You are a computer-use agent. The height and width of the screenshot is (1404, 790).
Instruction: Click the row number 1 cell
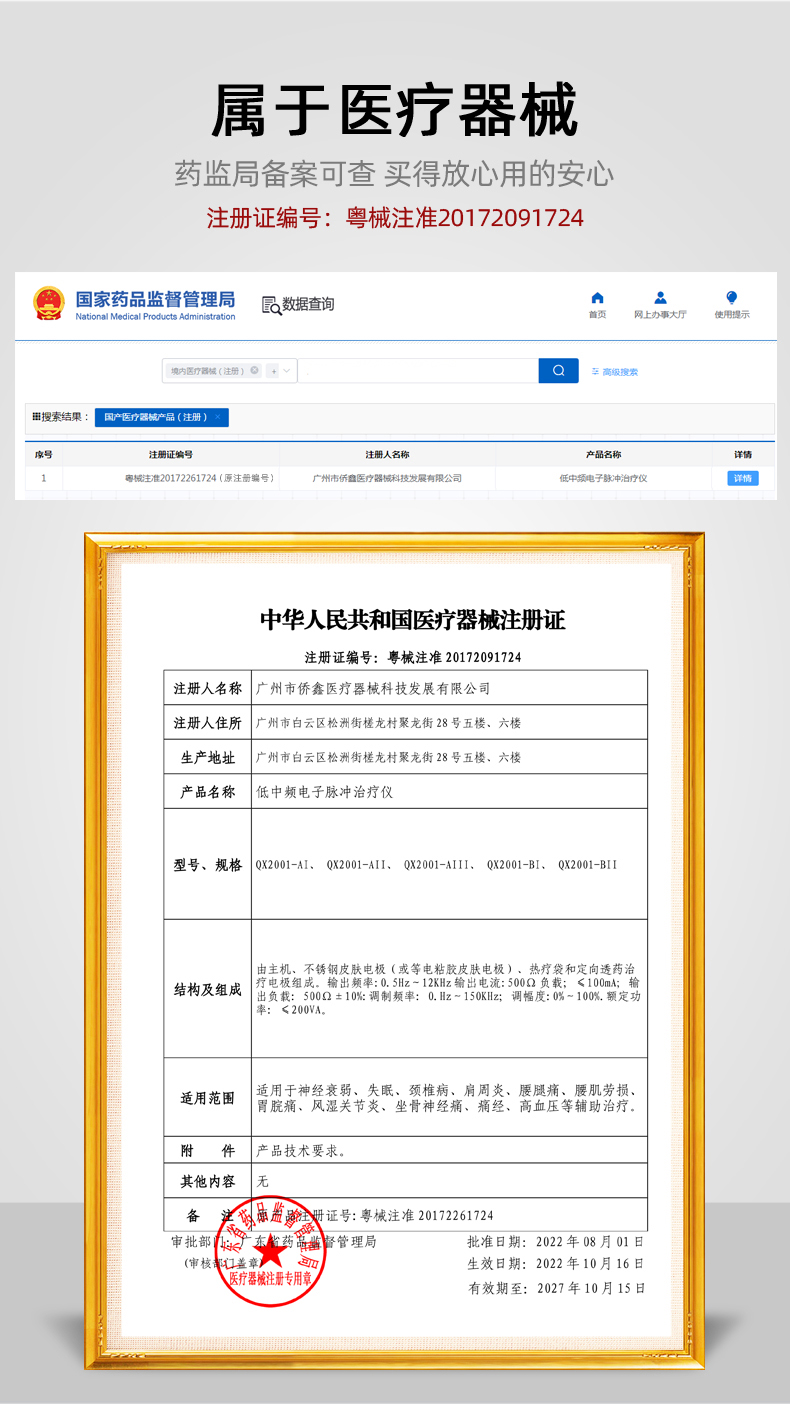click(43, 478)
